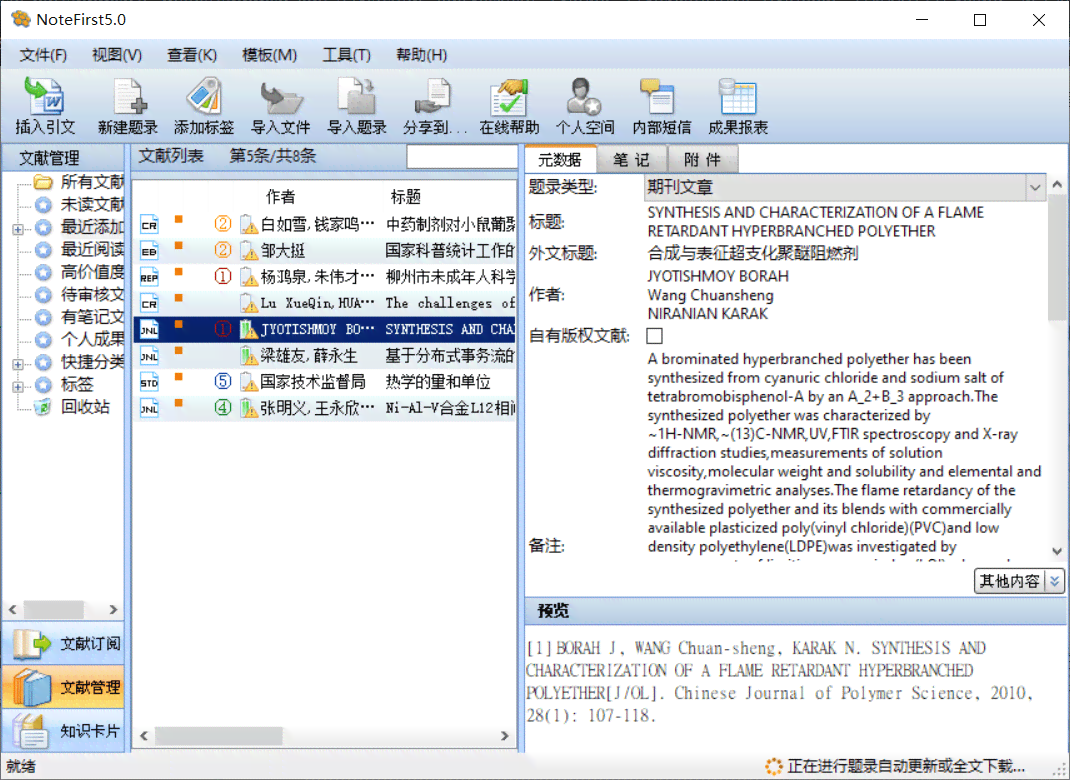Click the 插入引文 toolbar icon
Screen dimensions: 1070x780
point(45,106)
